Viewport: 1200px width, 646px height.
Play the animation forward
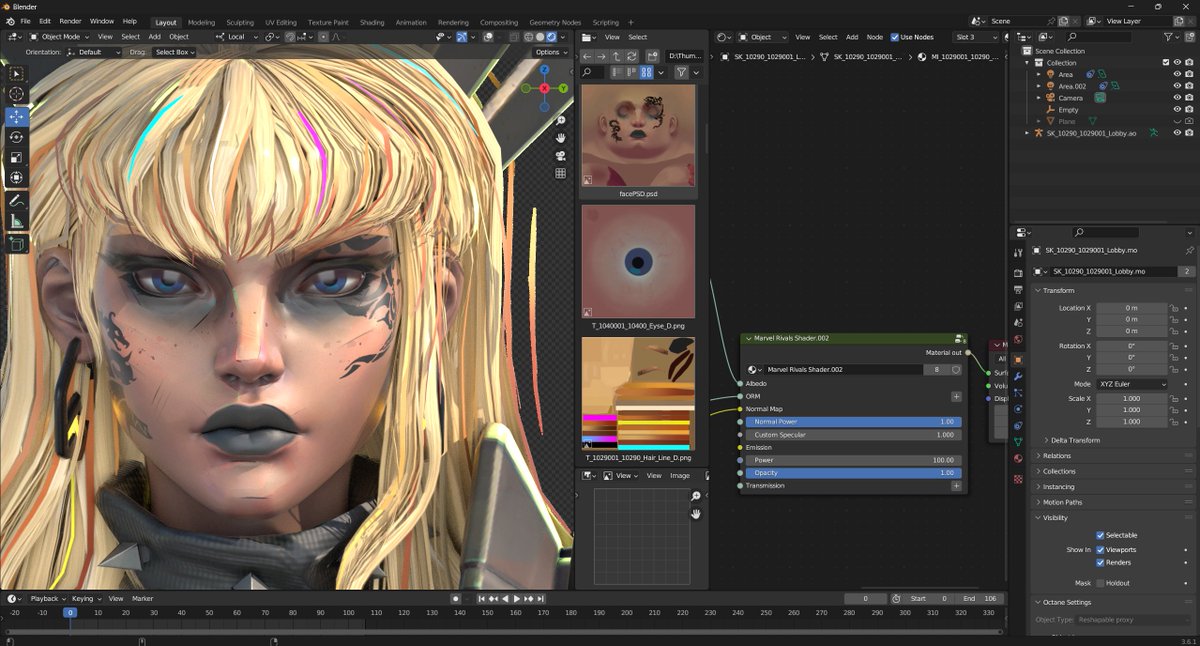[x=517, y=599]
